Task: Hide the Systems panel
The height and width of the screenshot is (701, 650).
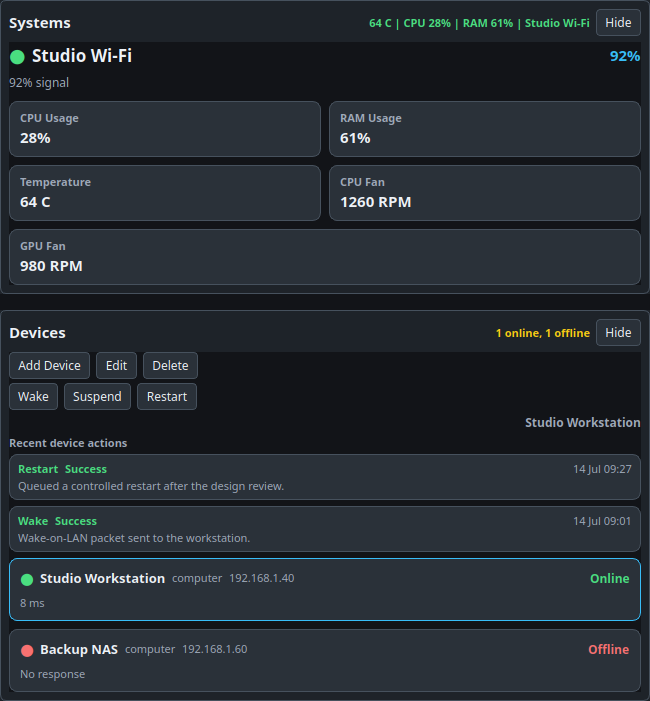Action: pyautogui.click(x=618, y=23)
